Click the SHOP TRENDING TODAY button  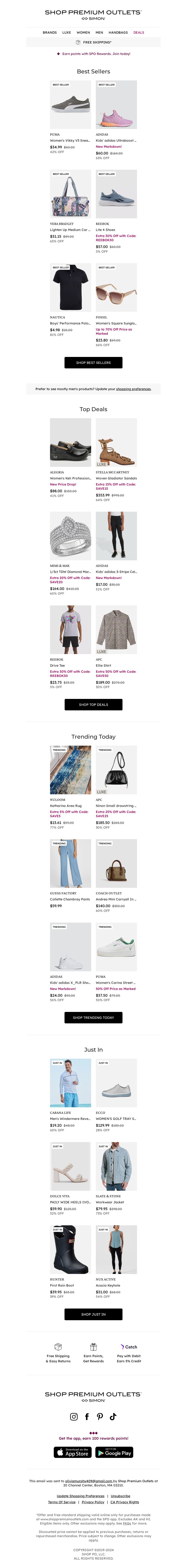[x=93, y=1017]
